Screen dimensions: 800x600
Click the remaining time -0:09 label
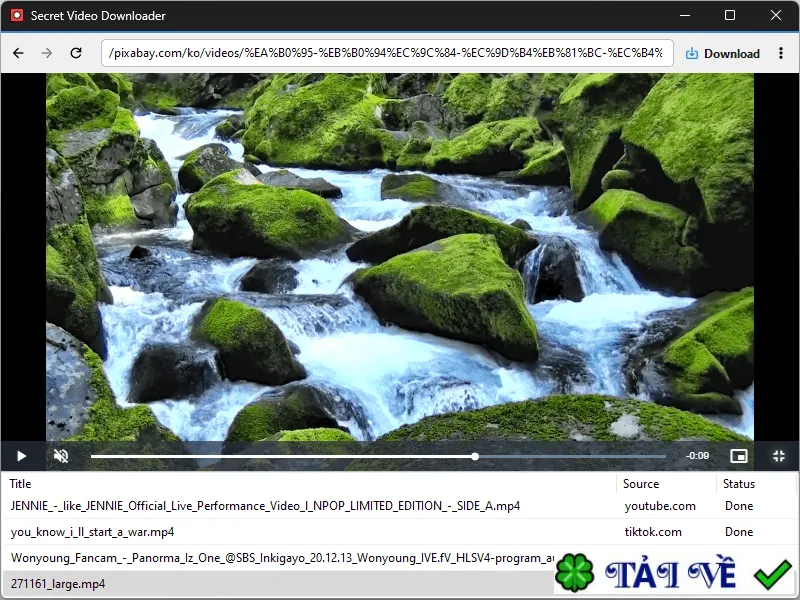pos(697,456)
